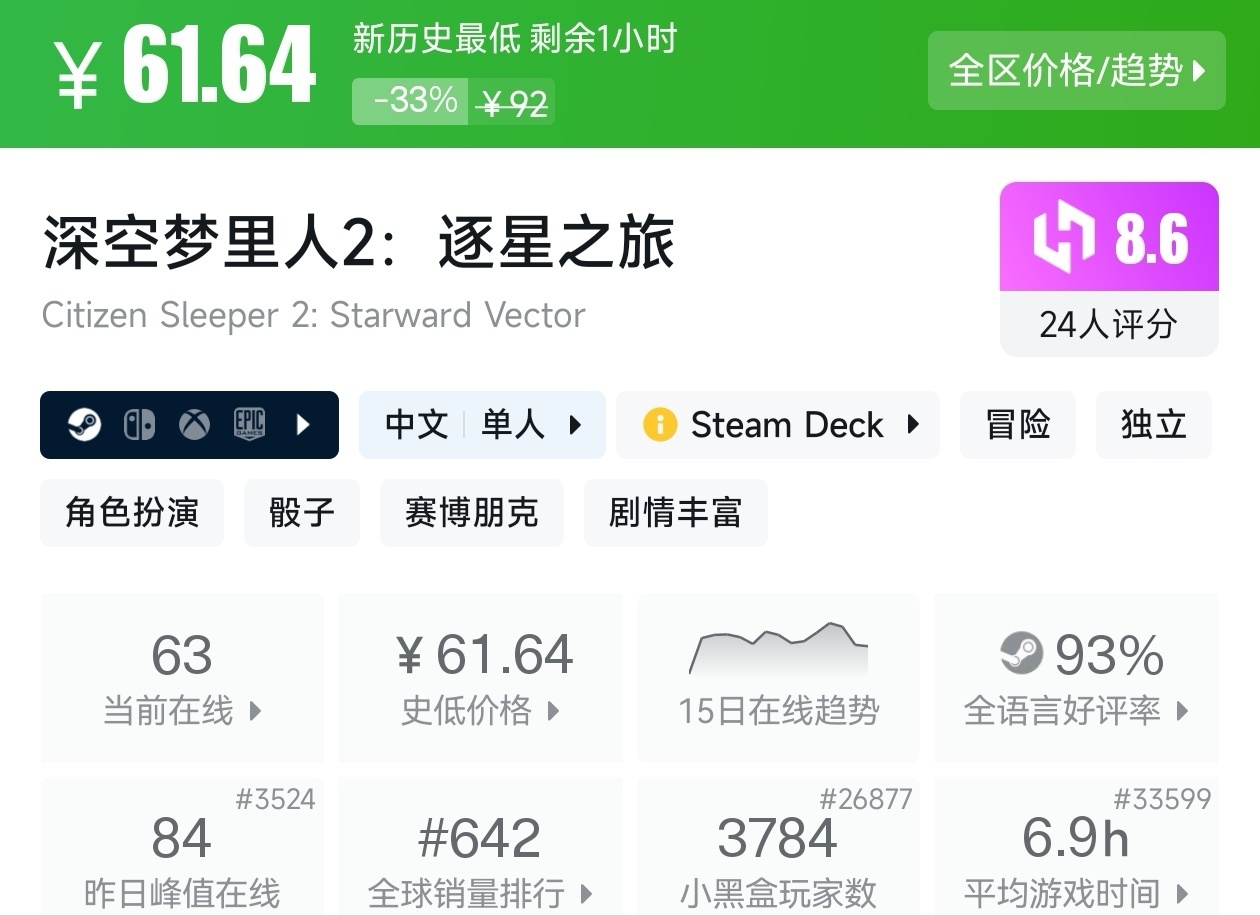Select the 赛博朋克 tag
This screenshot has height=915, width=1260.
pyautogui.click(x=471, y=512)
